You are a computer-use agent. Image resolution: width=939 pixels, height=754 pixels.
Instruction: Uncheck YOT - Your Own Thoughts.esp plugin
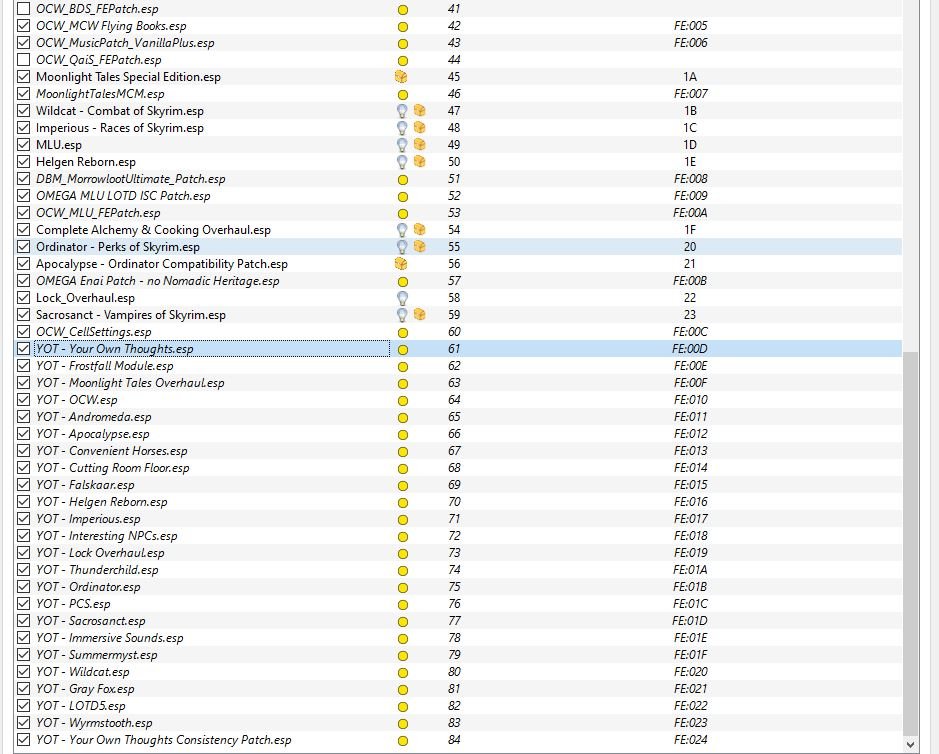[24, 349]
